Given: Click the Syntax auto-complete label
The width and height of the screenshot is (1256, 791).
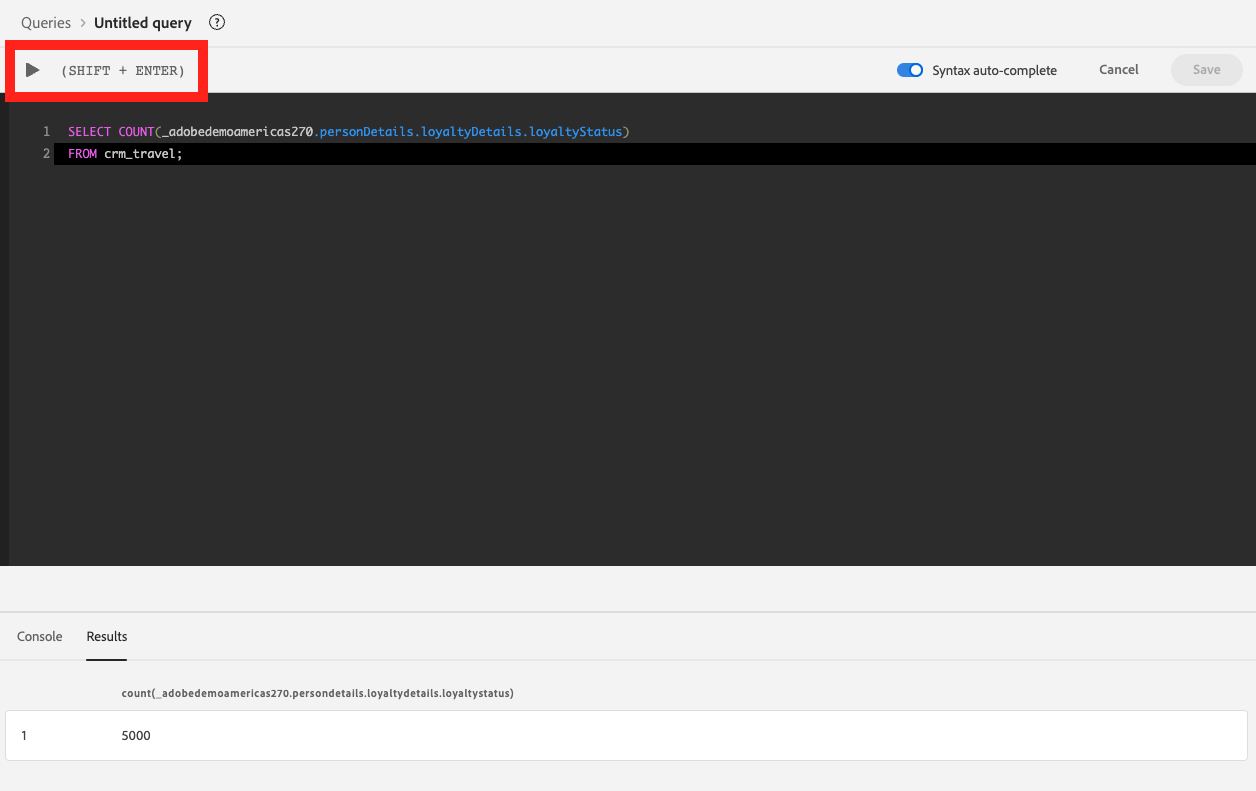Looking at the screenshot, I should [994, 70].
